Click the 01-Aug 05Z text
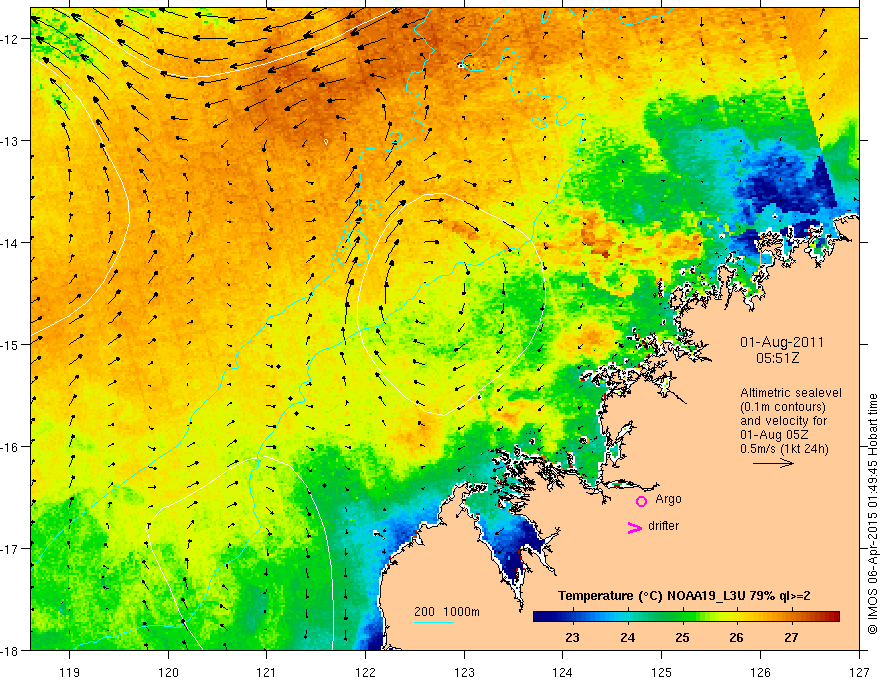880x680 pixels. (x=774, y=435)
